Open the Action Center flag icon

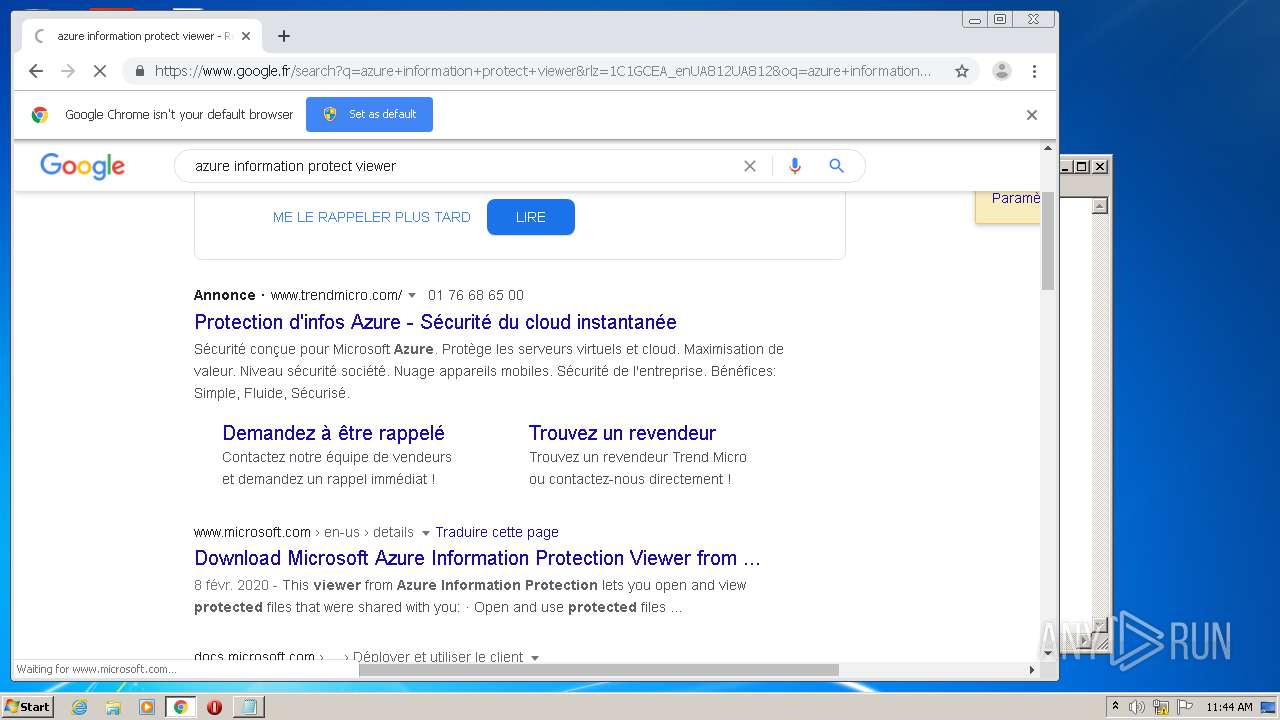(1185, 707)
